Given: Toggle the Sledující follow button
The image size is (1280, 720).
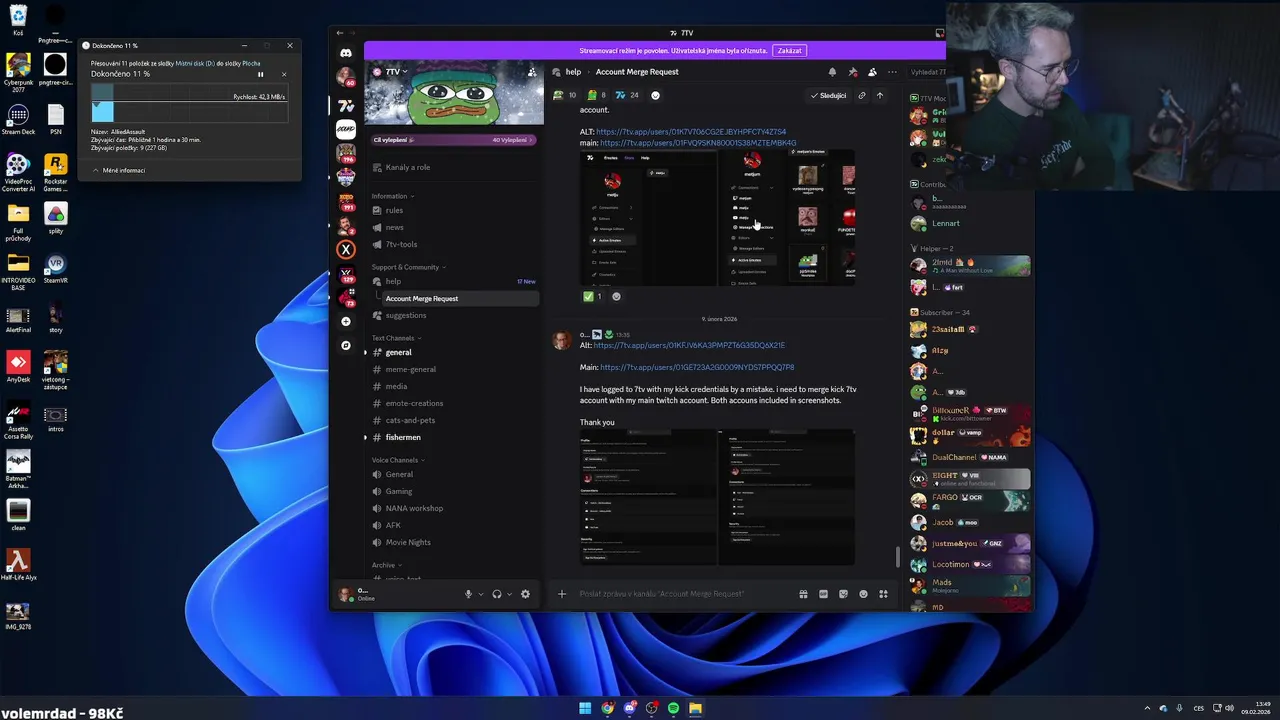Looking at the screenshot, I should click(x=828, y=95).
